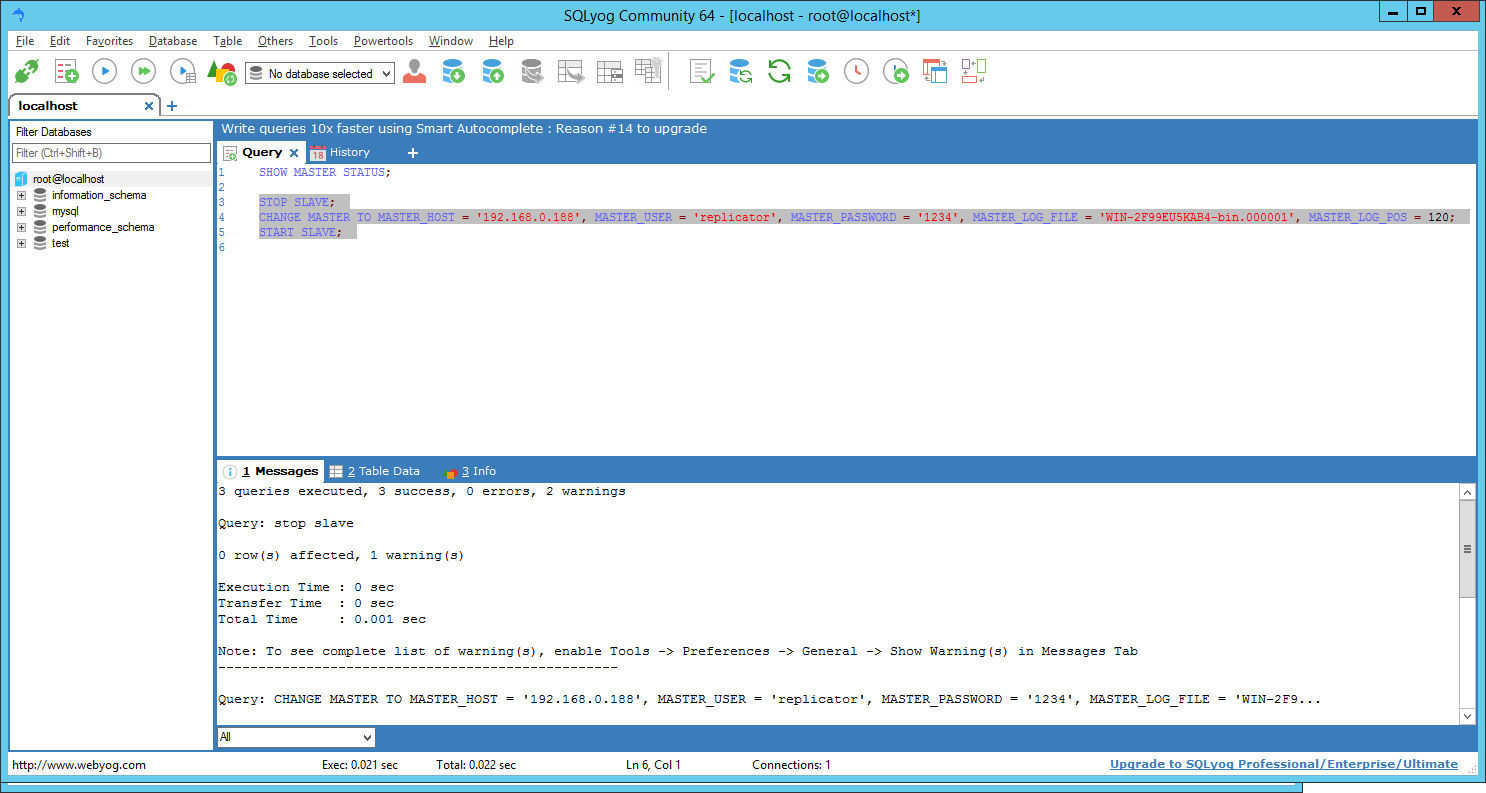Click the red clock scheduler icon
This screenshot has width=1486, height=793.
pyautogui.click(x=856, y=72)
